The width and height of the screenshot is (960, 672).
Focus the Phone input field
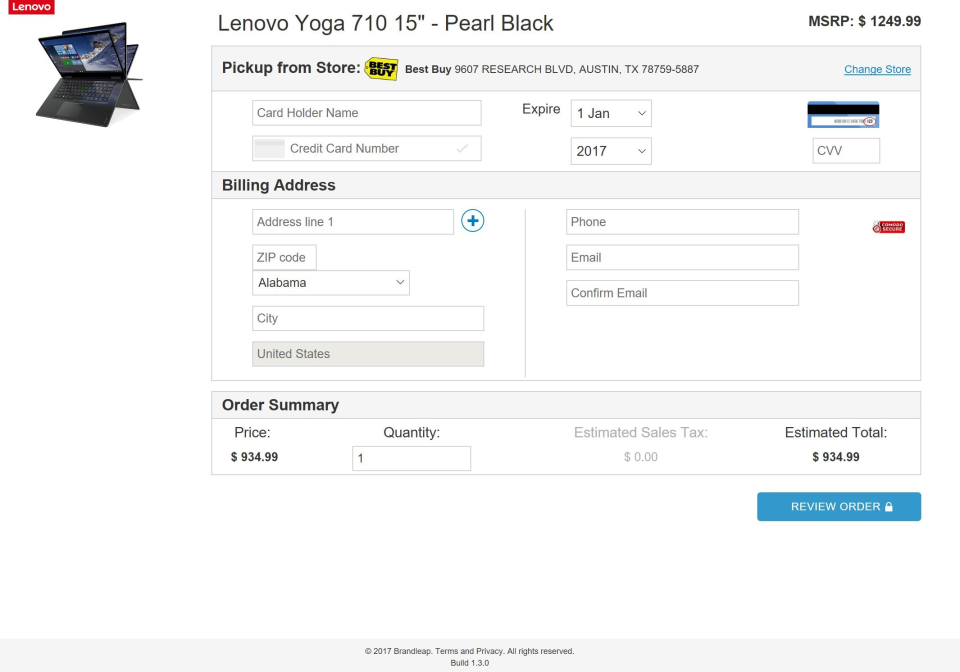pyautogui.click(x=682, y=222)
